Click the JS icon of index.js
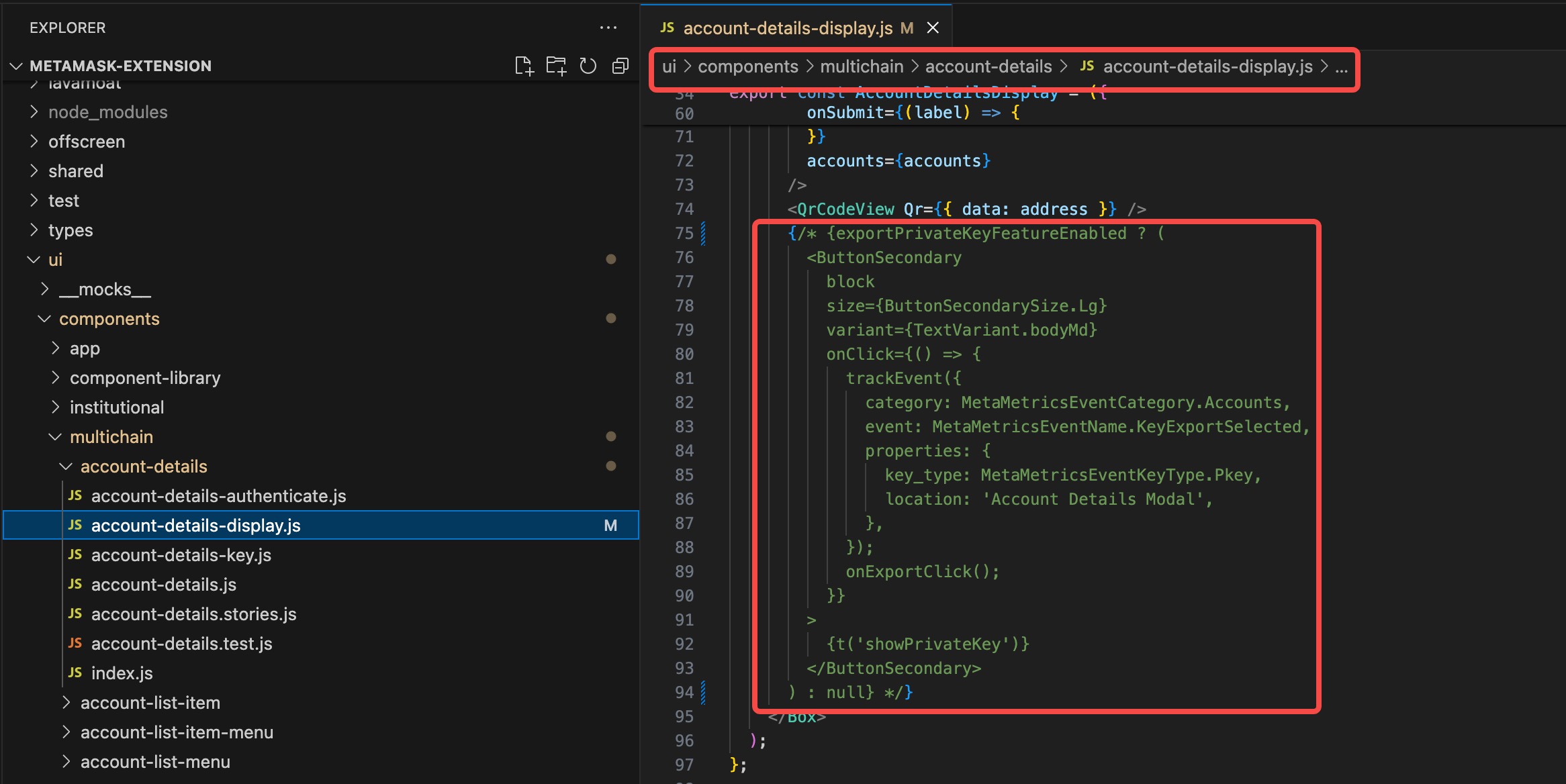The height and width of the screenshot is (784, 1566). pos(75,673)
